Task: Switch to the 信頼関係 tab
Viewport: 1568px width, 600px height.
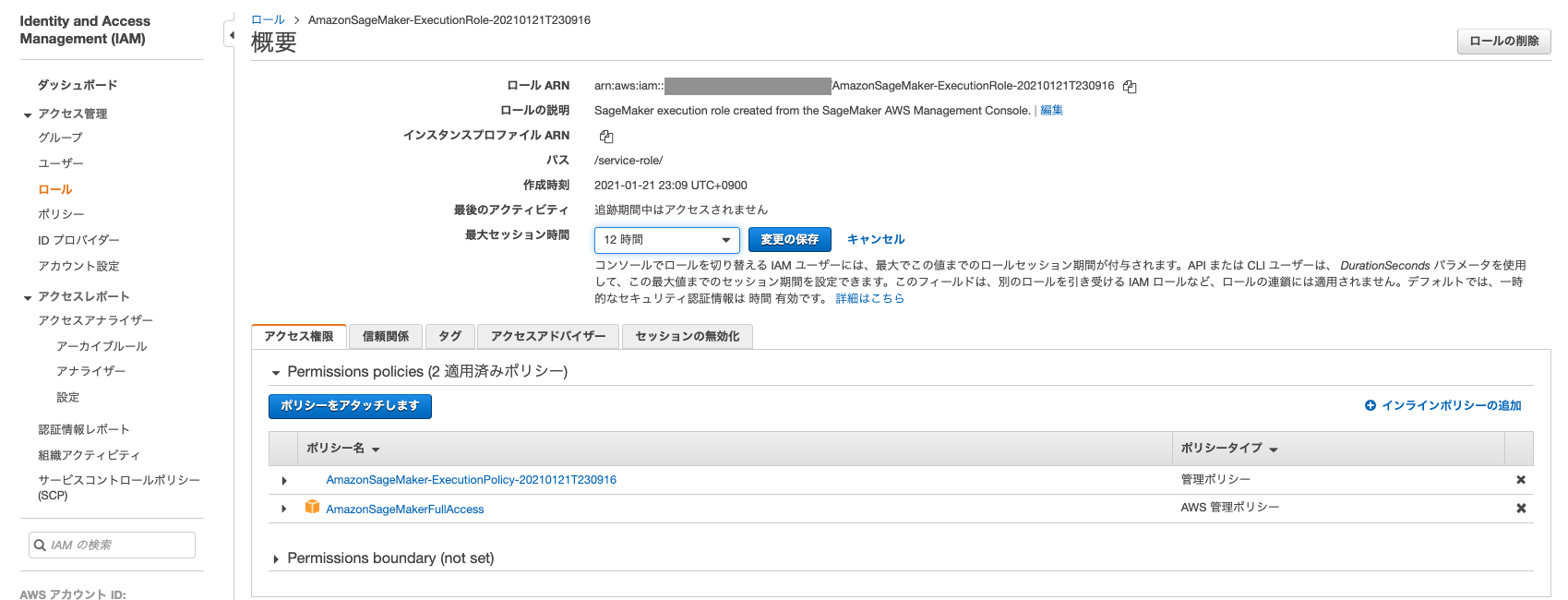Action: [x=386, y=337]
